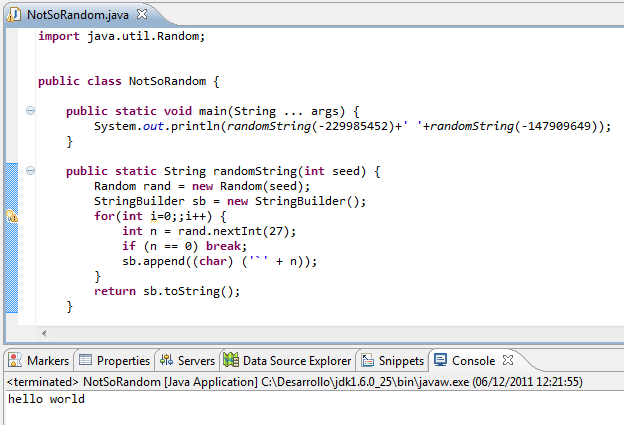Switch to the Snippets tab
Screen dimensions: 624x425
(x=400, y=360)
